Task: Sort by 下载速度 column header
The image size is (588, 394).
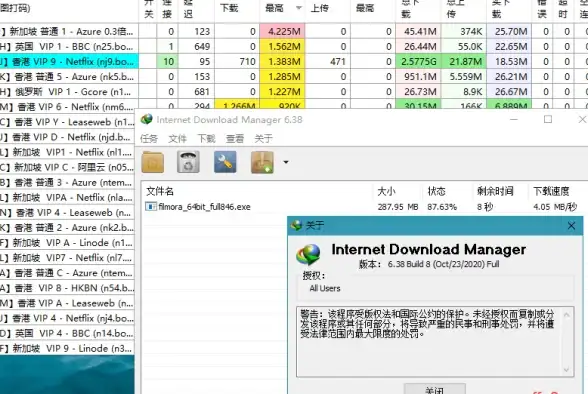Action: (x=551, y=191)
